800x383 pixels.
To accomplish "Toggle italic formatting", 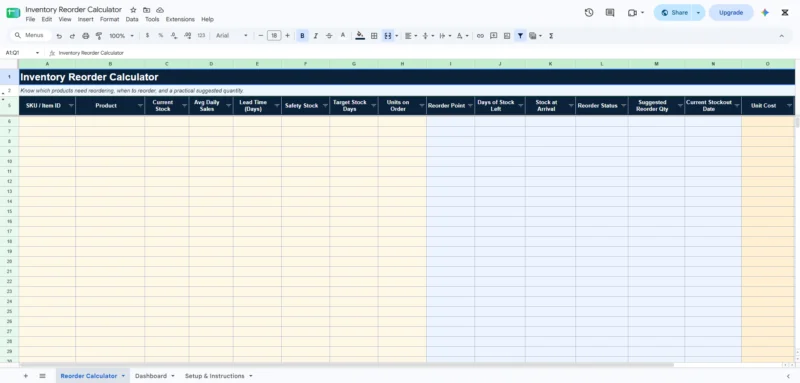I will pos(316,36).
